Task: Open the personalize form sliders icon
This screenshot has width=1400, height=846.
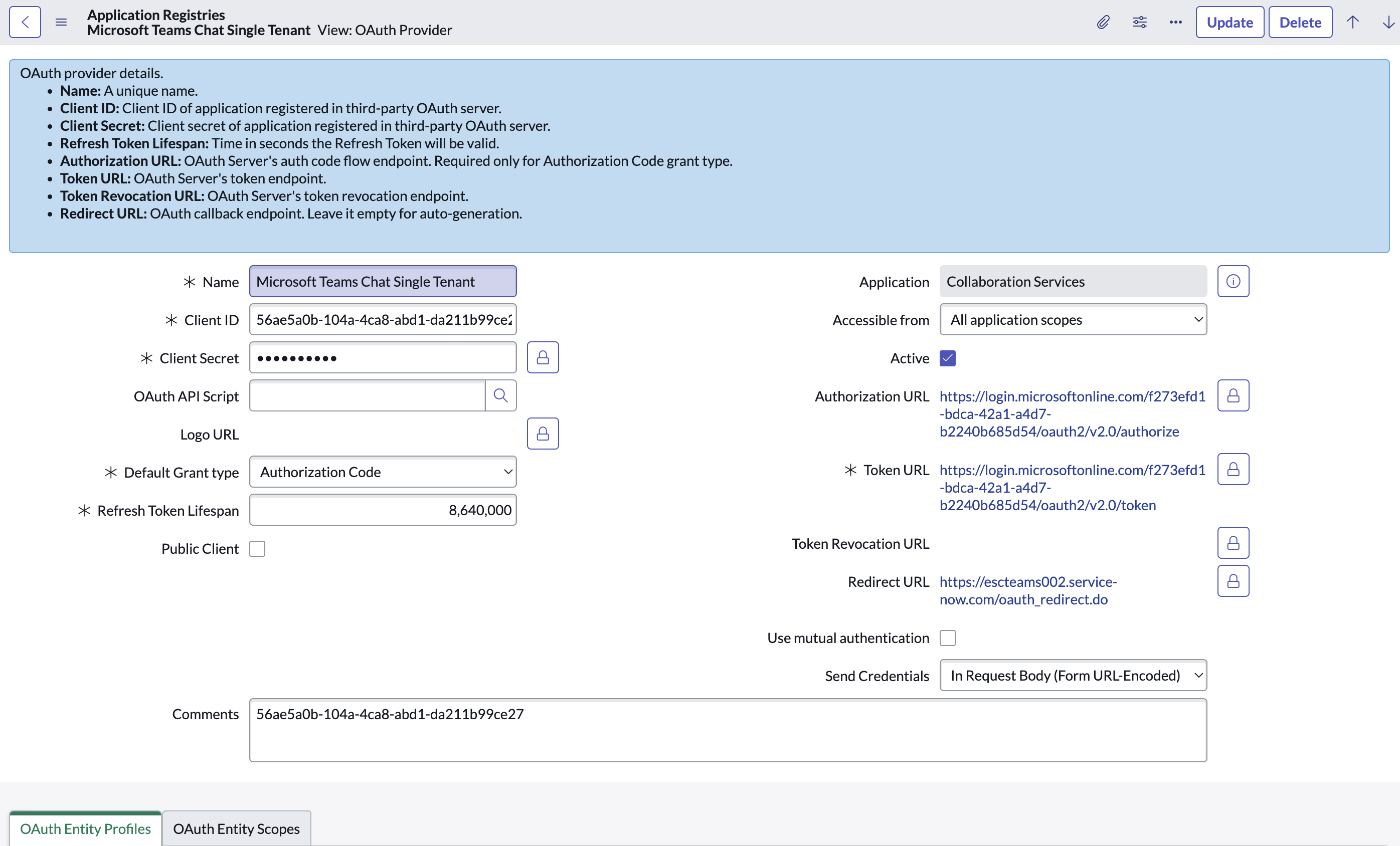Action: (x=1139, y=22)
